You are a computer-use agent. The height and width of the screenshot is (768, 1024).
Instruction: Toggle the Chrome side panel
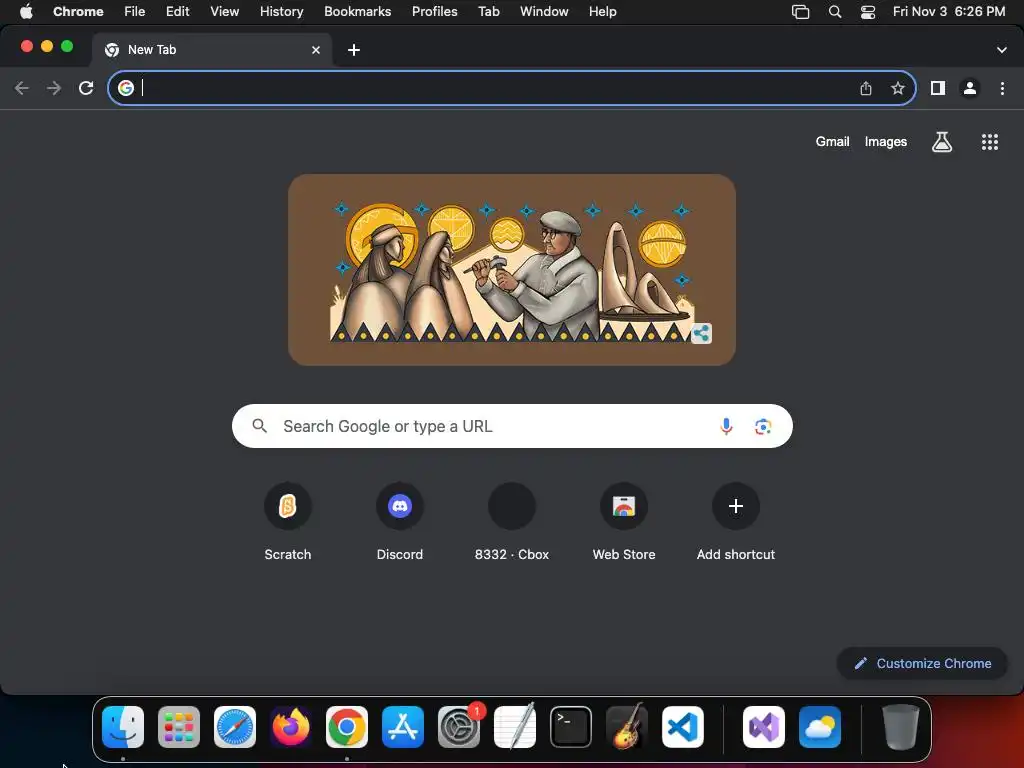(x=938, y=88)
